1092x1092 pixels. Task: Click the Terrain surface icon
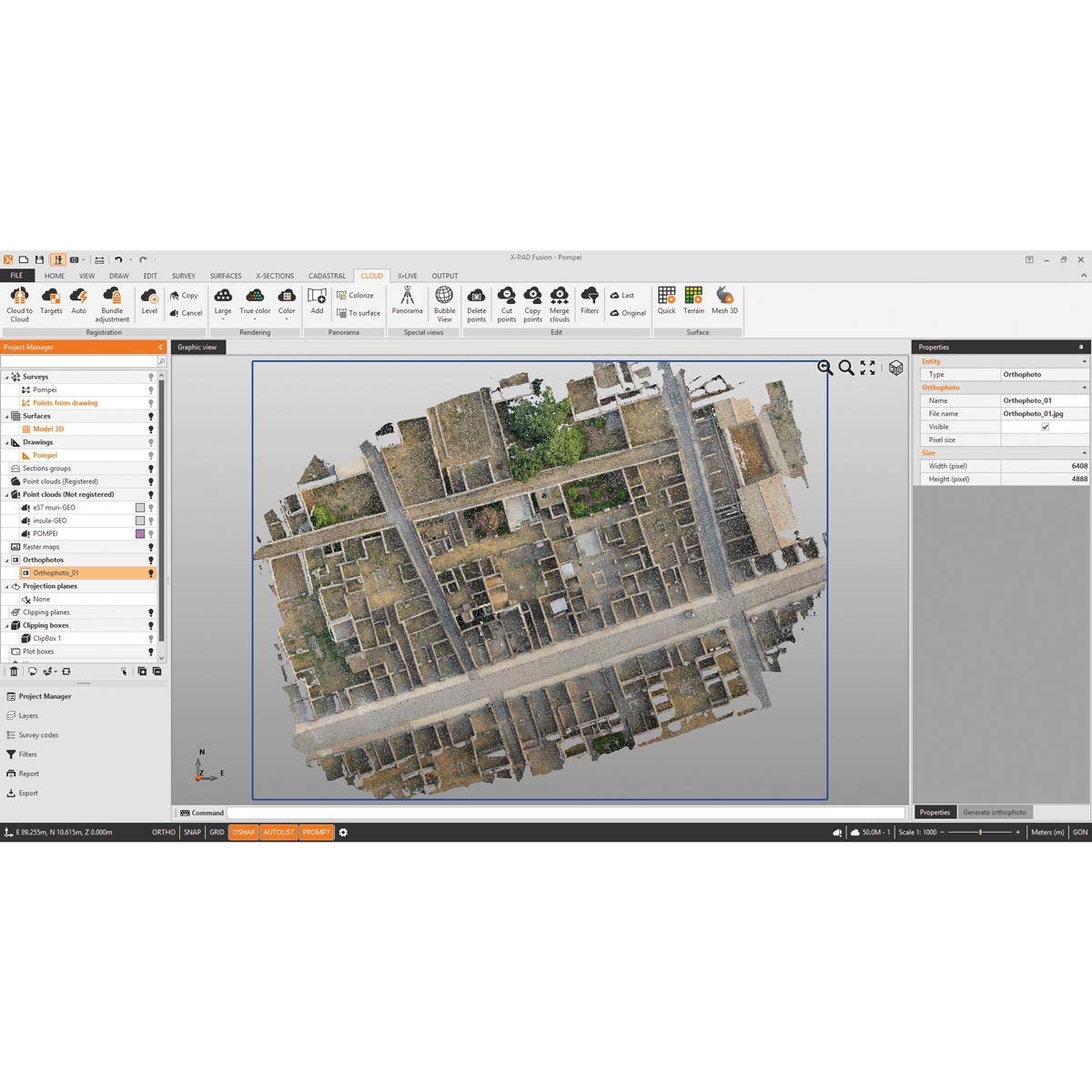pyautogui.click(x=693, y=301)
